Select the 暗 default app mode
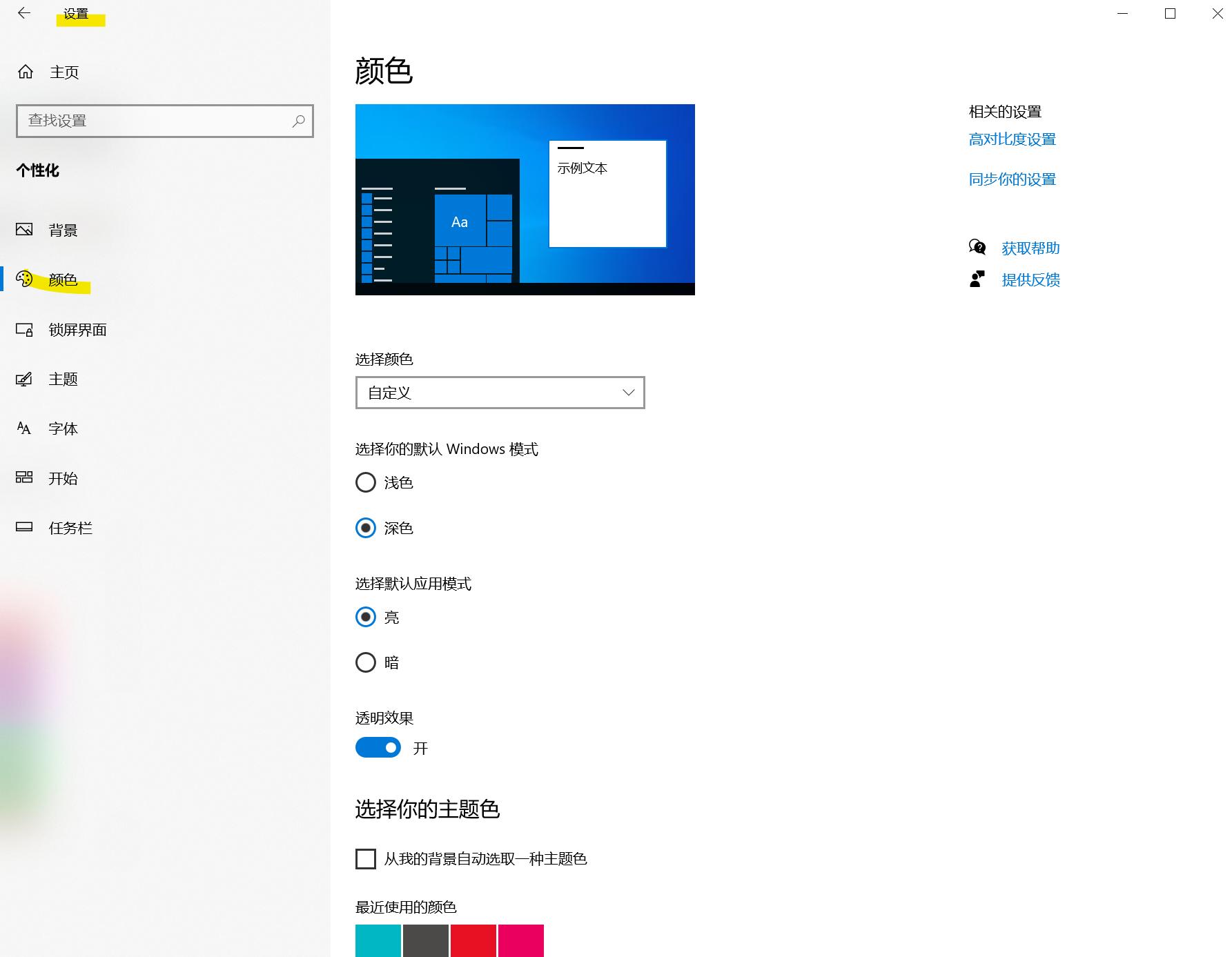Screen dimensions: 1232x957 click(x=366, y=662)
